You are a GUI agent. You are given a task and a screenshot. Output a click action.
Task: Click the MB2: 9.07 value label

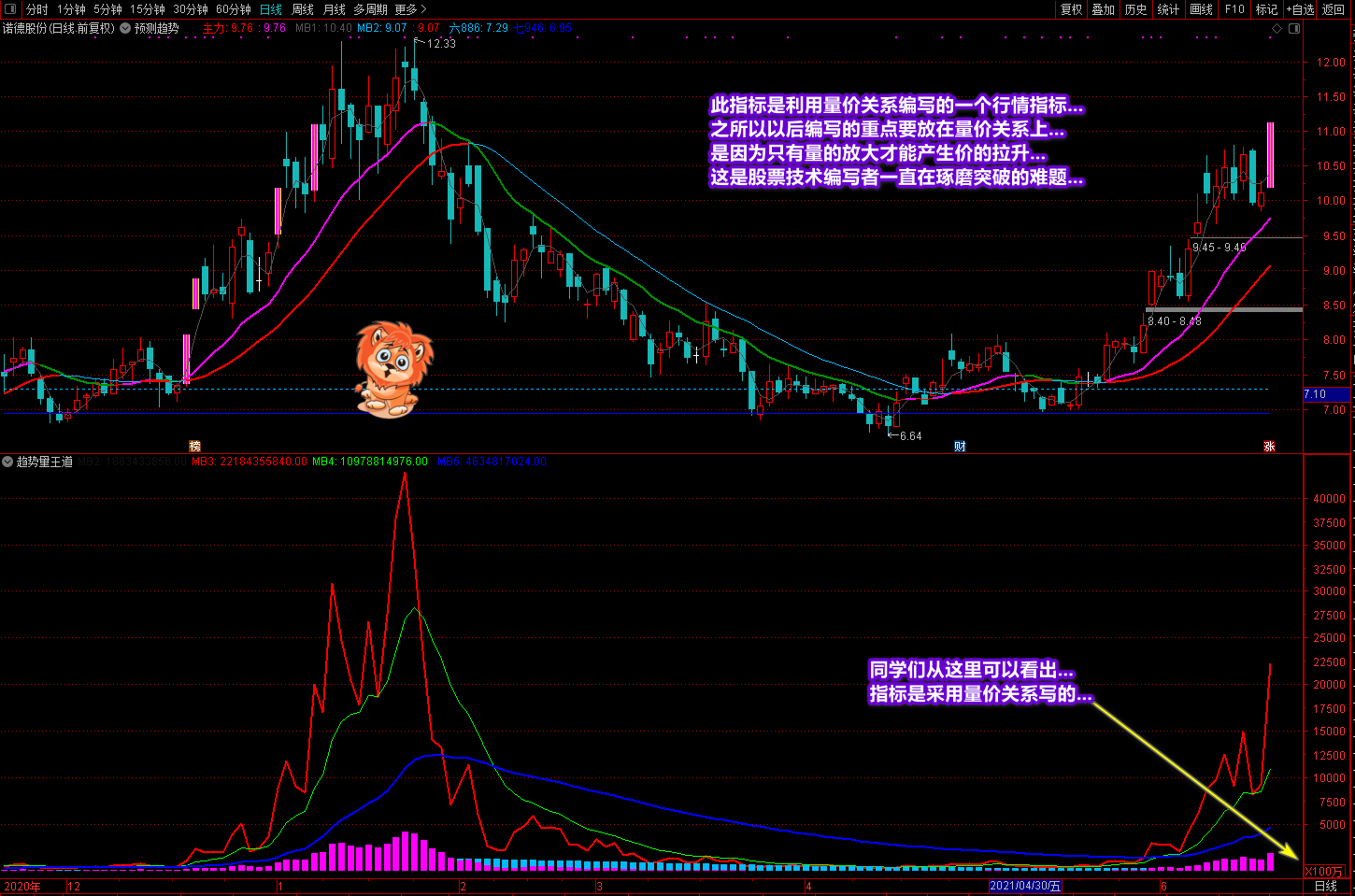point(382,28)
